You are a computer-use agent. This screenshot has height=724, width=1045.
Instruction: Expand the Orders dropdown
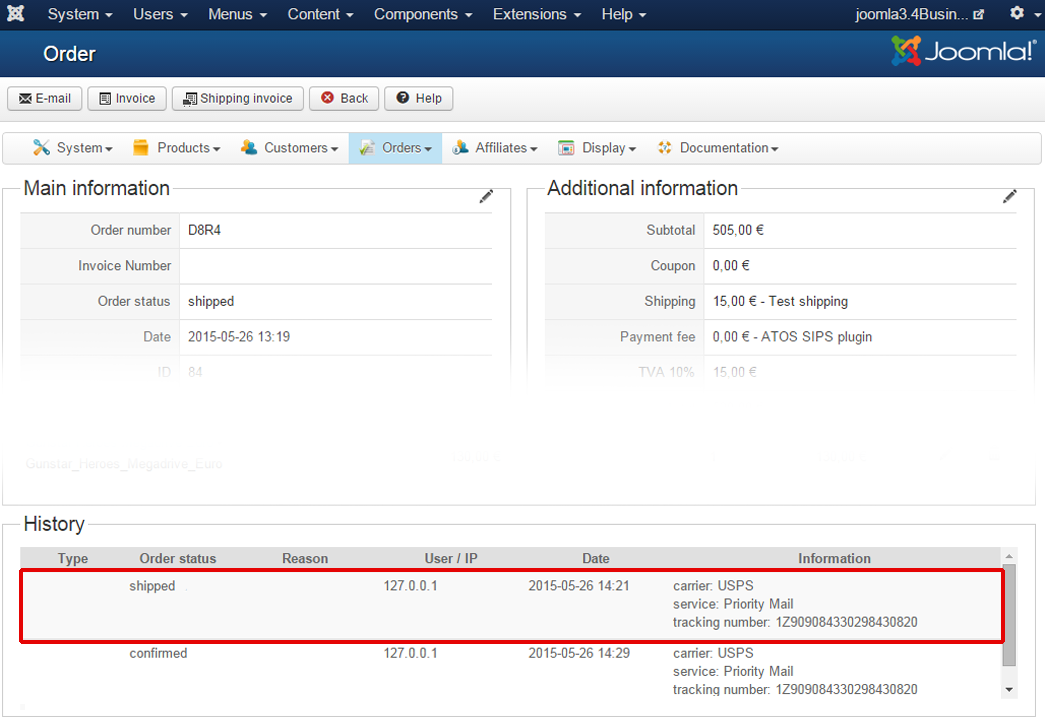395,148
